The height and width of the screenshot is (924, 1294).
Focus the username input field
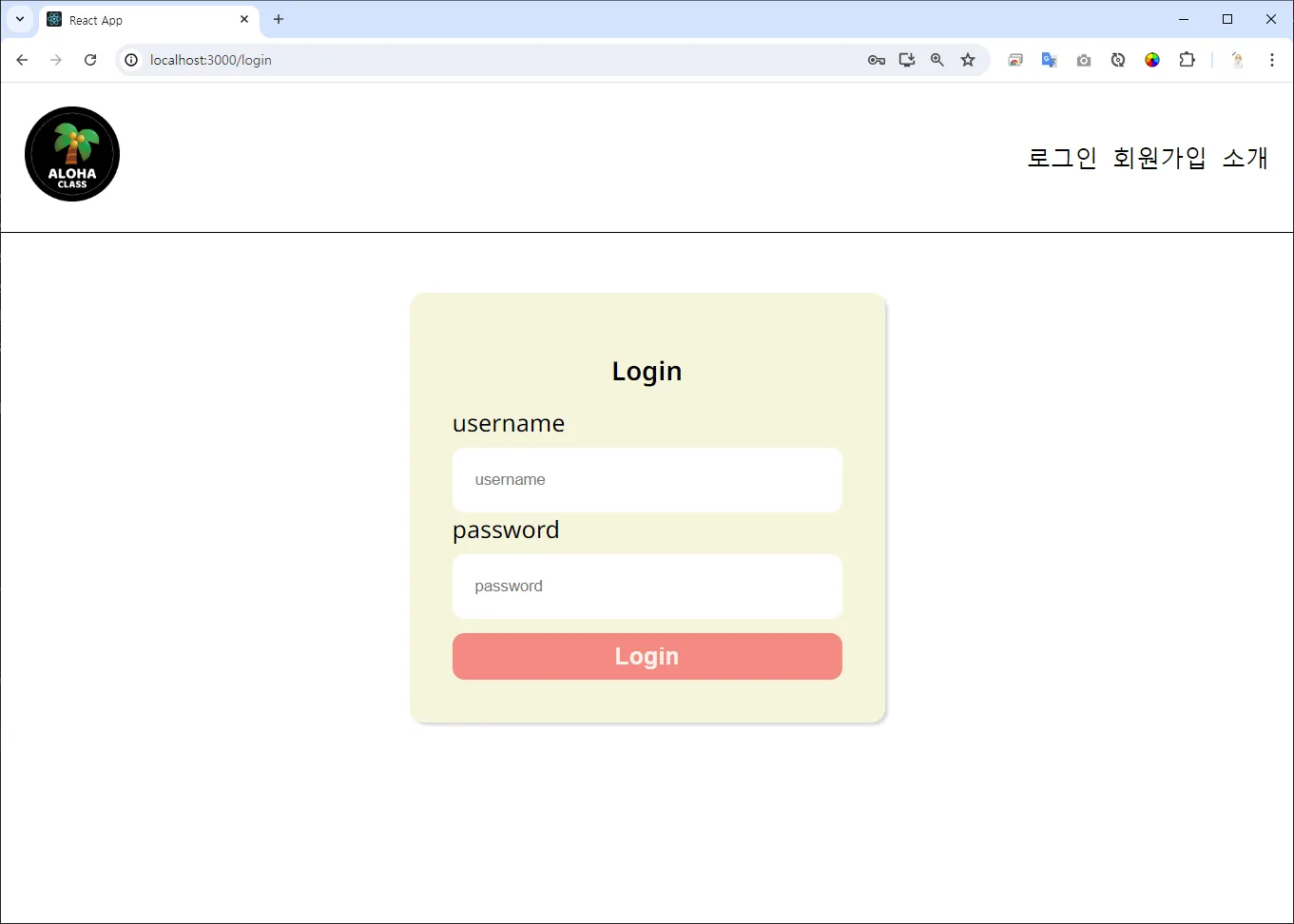(647, 480)
